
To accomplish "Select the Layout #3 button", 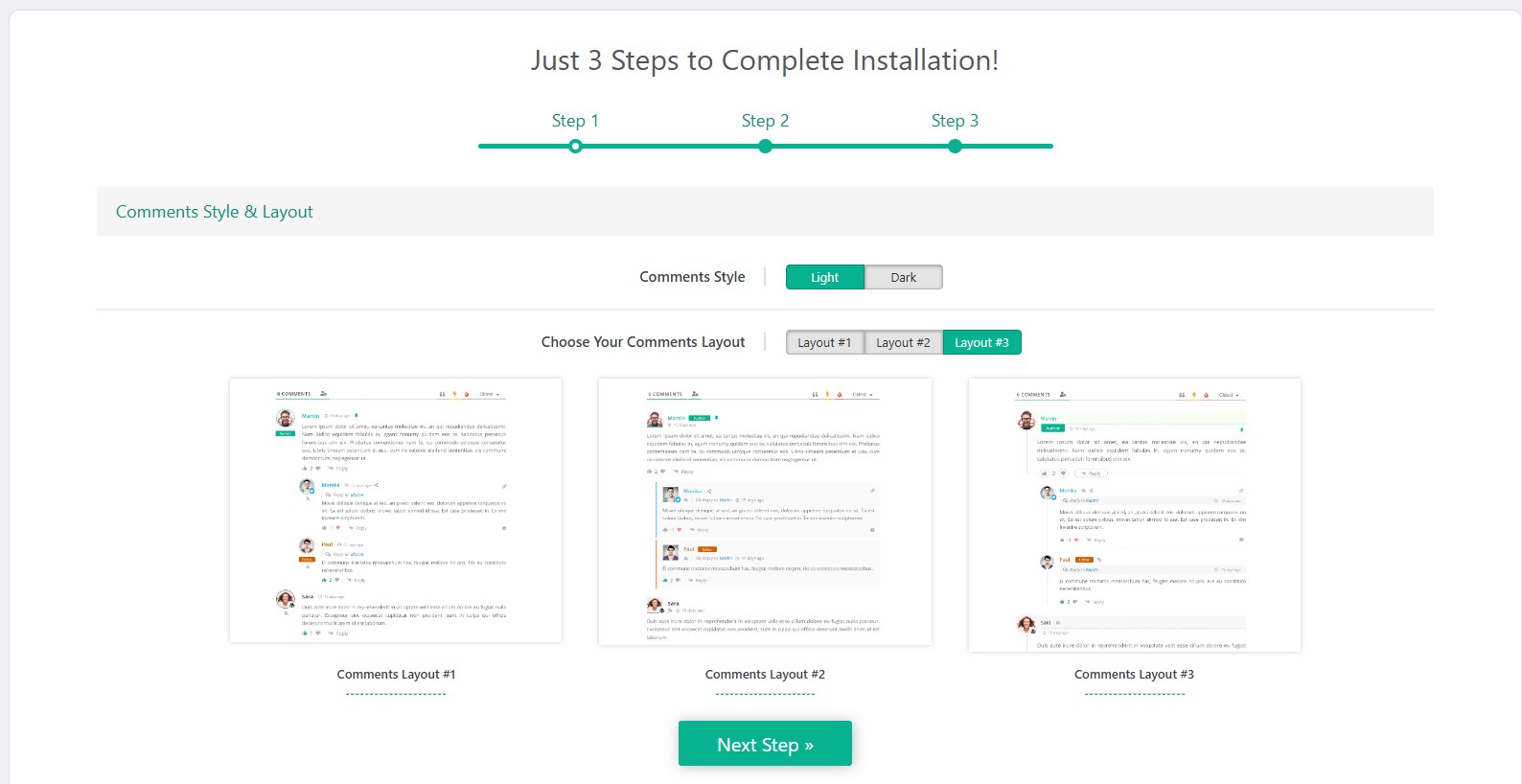I will tap(981, 342).
